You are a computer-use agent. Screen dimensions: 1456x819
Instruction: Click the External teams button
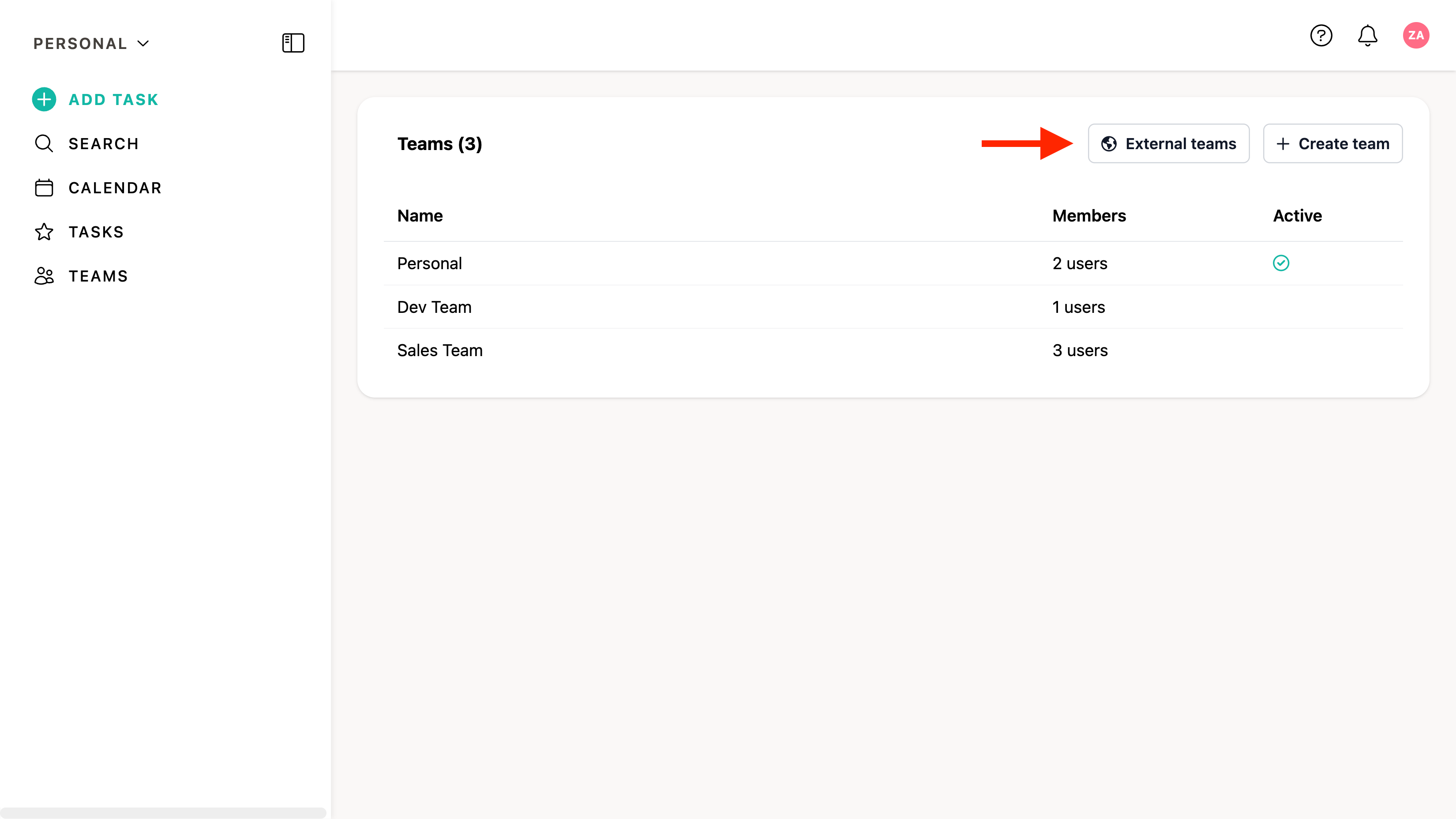click(1168, 143)
